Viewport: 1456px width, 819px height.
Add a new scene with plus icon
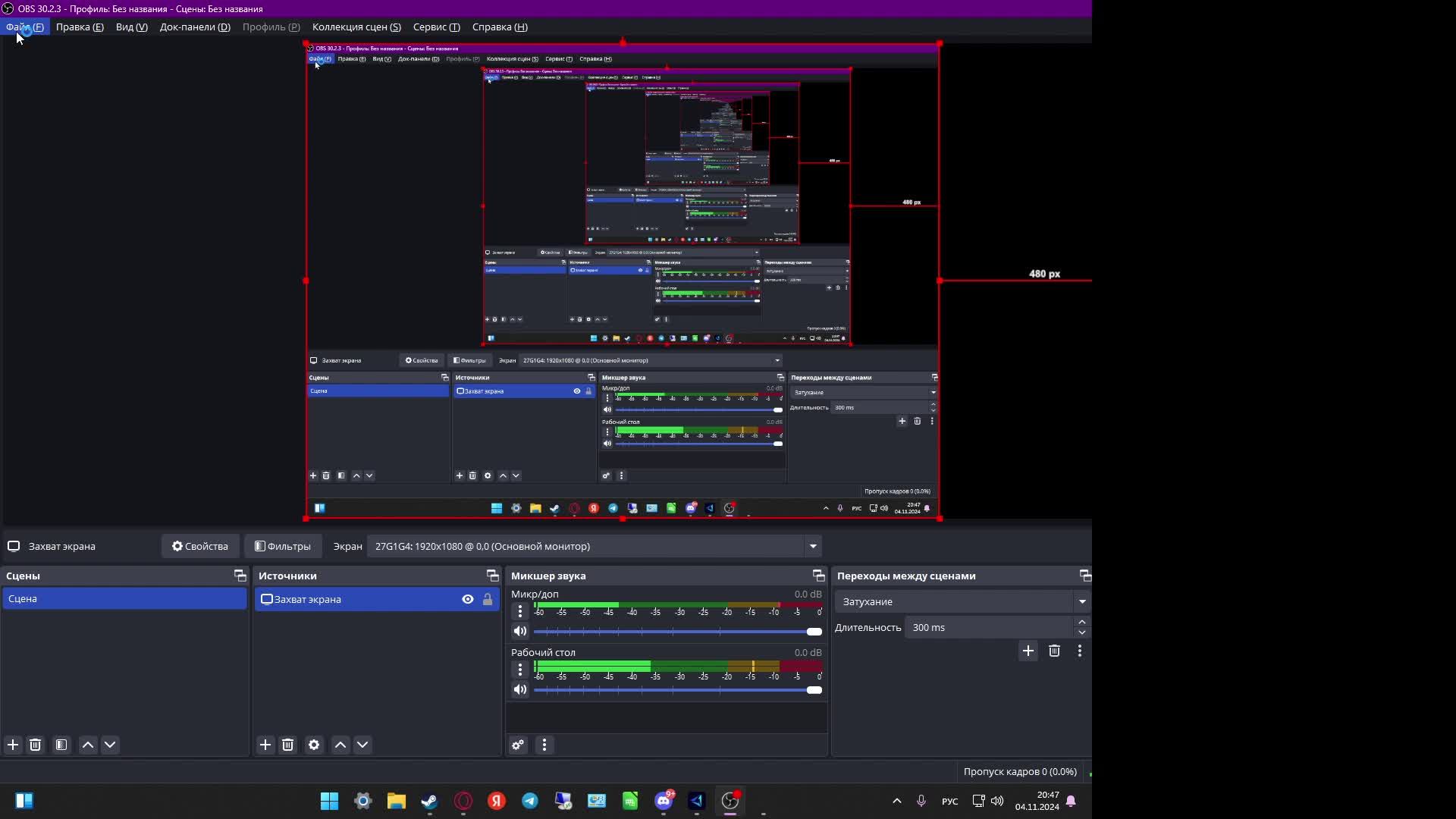(13, 745)
